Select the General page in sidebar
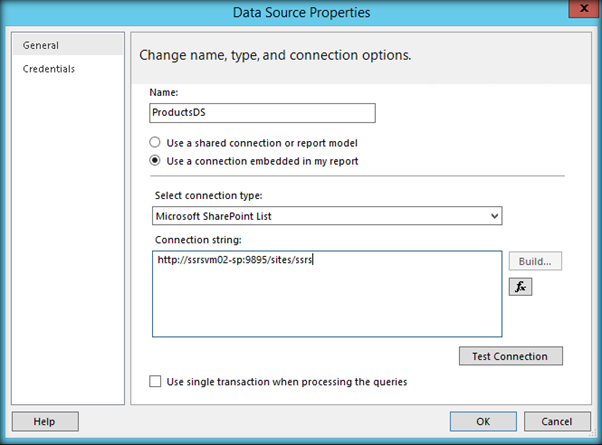 point(41,46)
